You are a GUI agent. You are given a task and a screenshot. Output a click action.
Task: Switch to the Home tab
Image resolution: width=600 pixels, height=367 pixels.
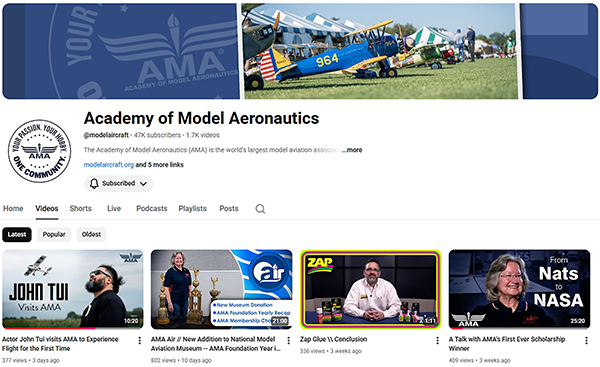point(13,209)
